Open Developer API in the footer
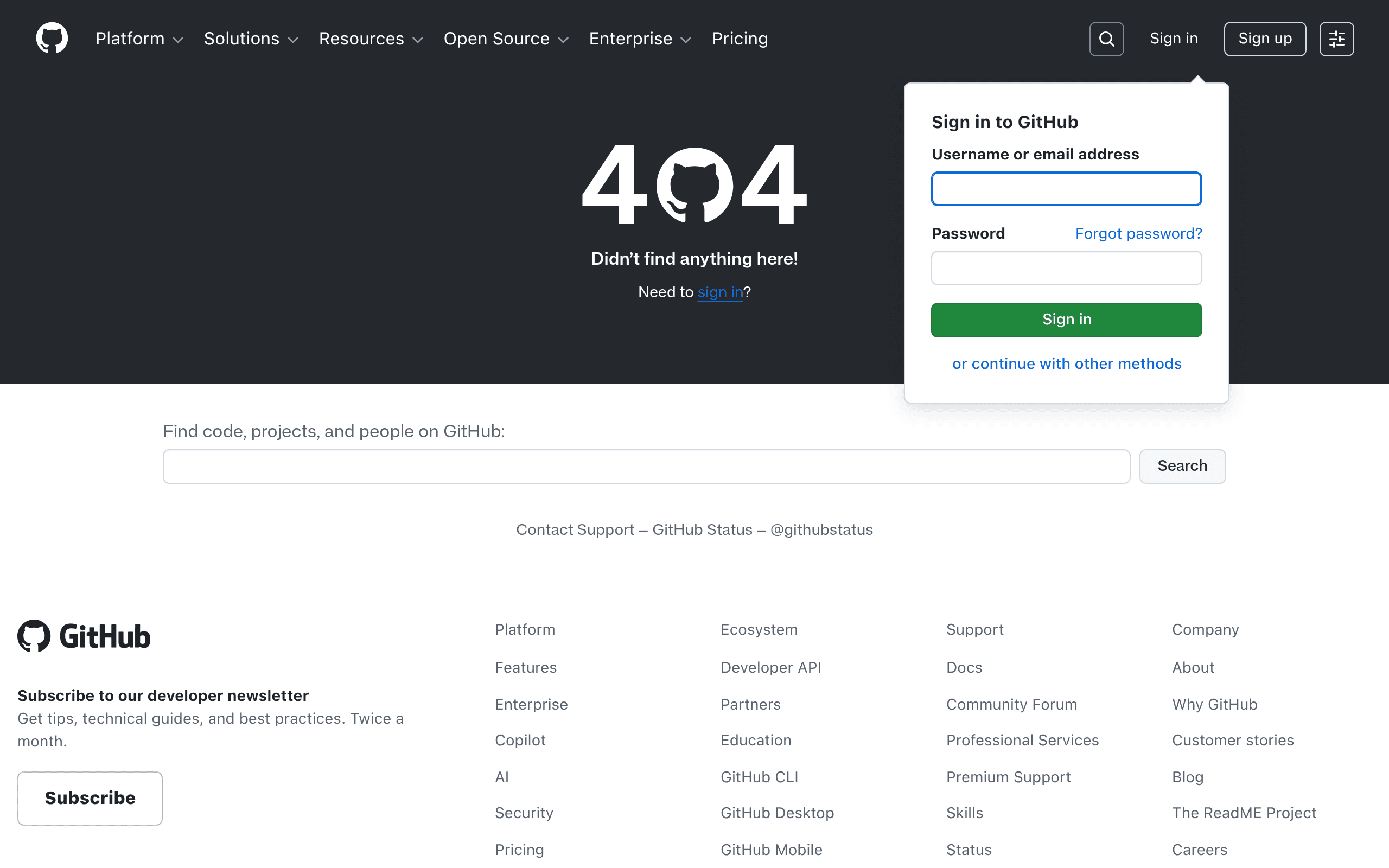Image resolution: width=1389 pixels, height=868 pixels. point(771,668)
